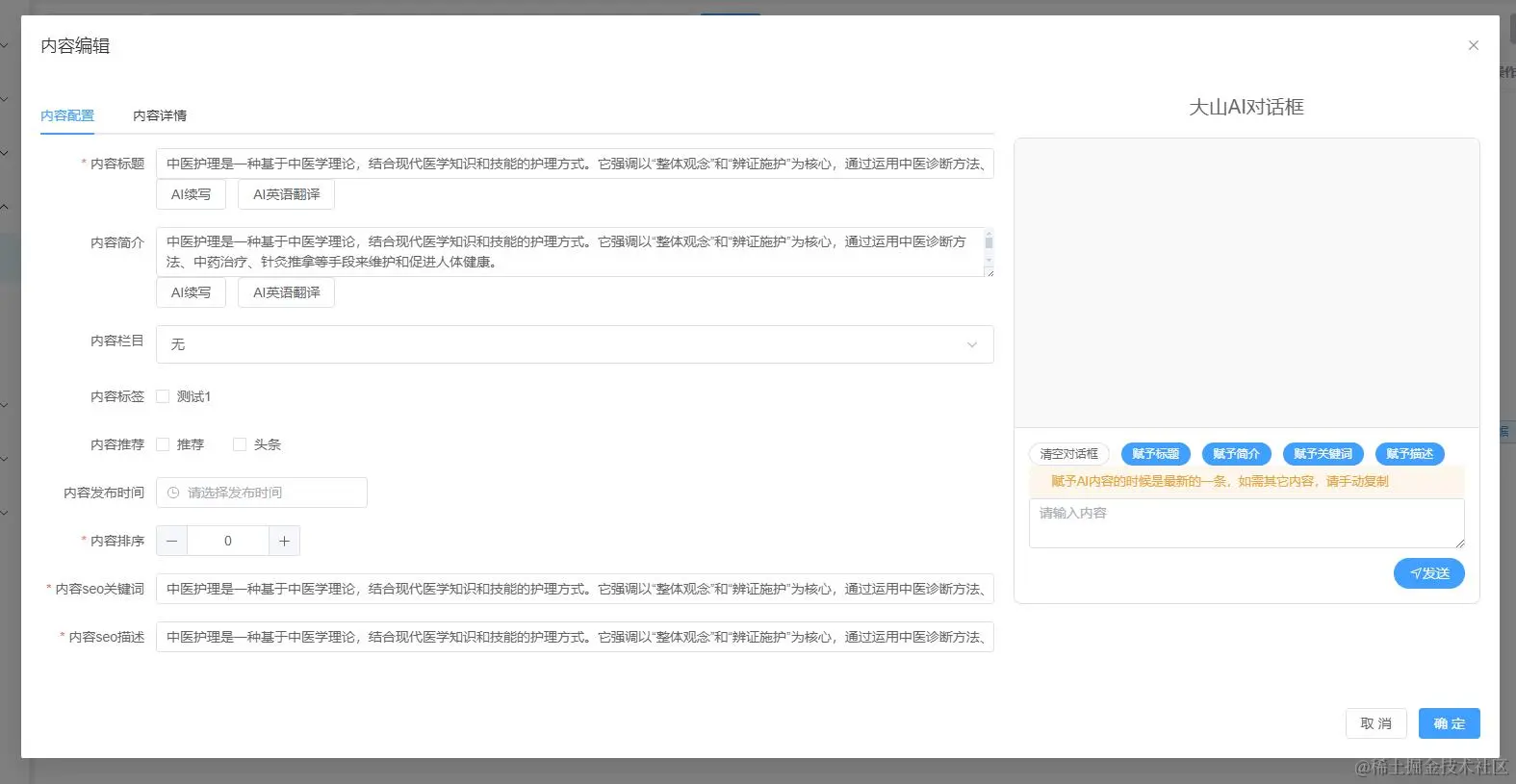Click the 赋予描述 pill button
This screenshot has height=784, width=1516.
[x=1410, y=454]
